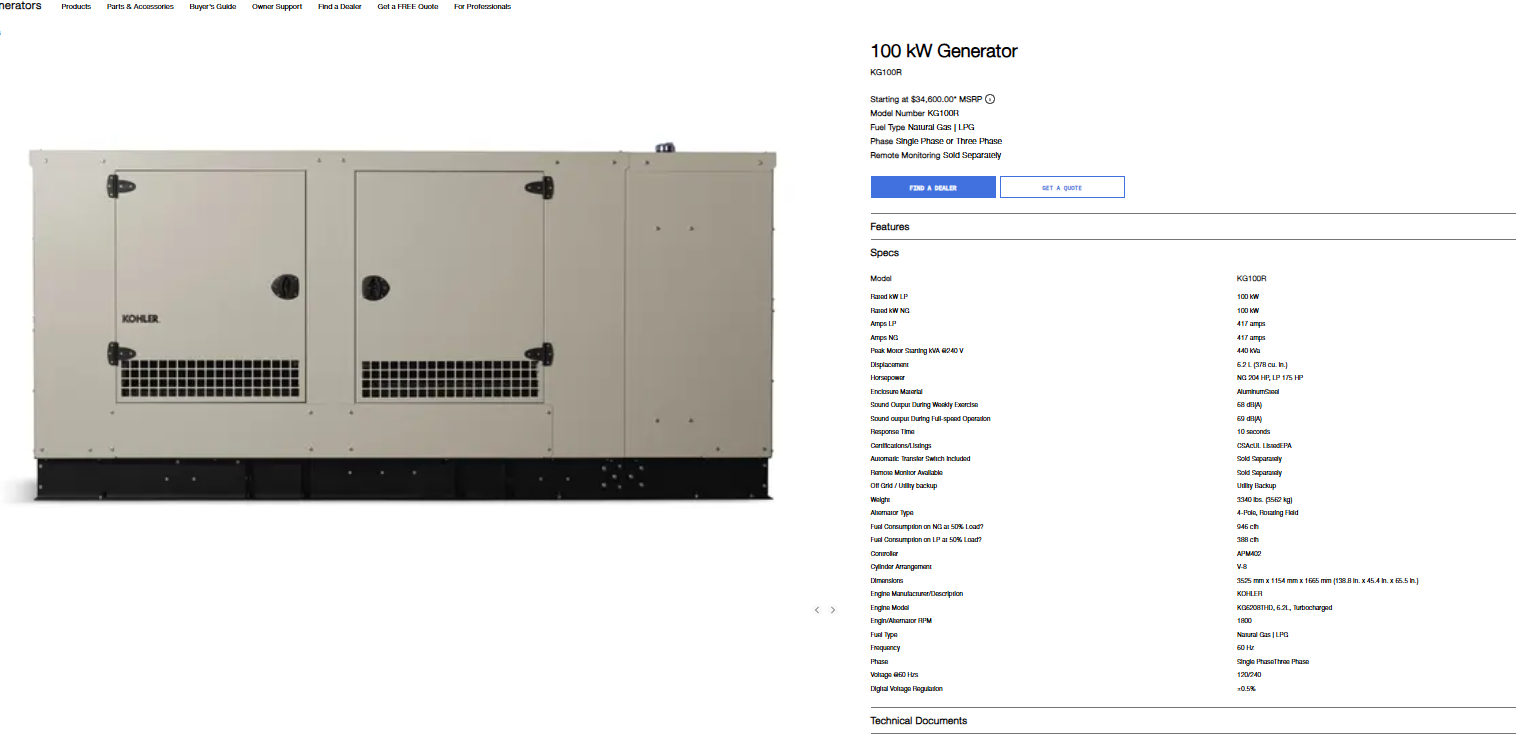Expand the Features section
This screenshot has width=1516, height=742.
(1193, 227)
